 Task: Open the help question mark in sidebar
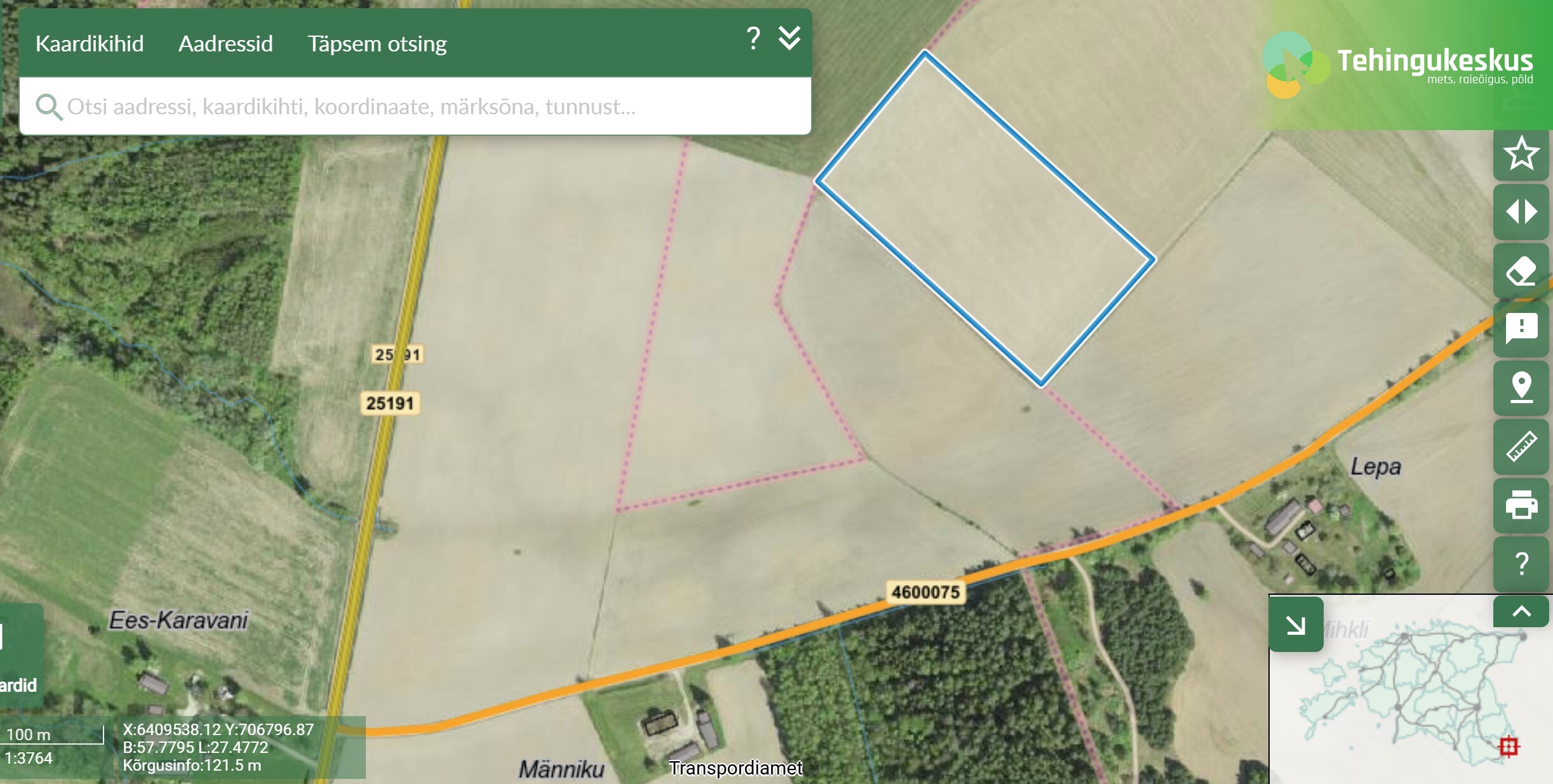point(1521,563)
